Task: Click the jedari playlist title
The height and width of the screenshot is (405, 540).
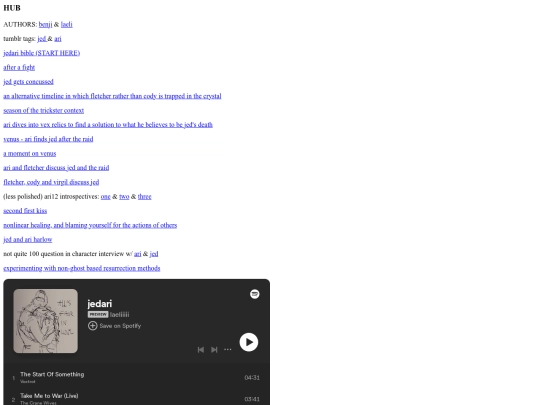Action: (x=100, y=304)
